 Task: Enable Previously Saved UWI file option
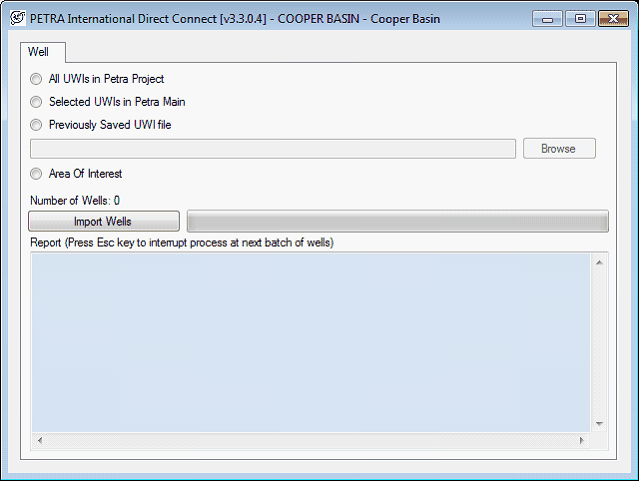click(37, 125)
